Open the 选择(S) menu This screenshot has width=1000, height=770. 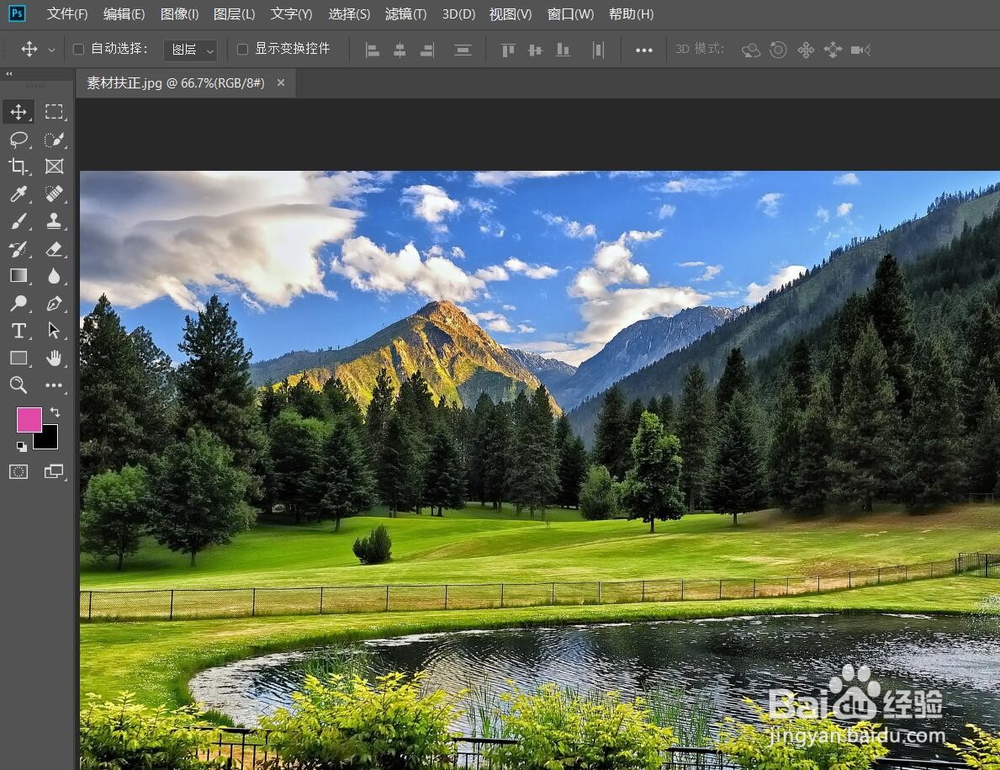(x=349, y=14)
